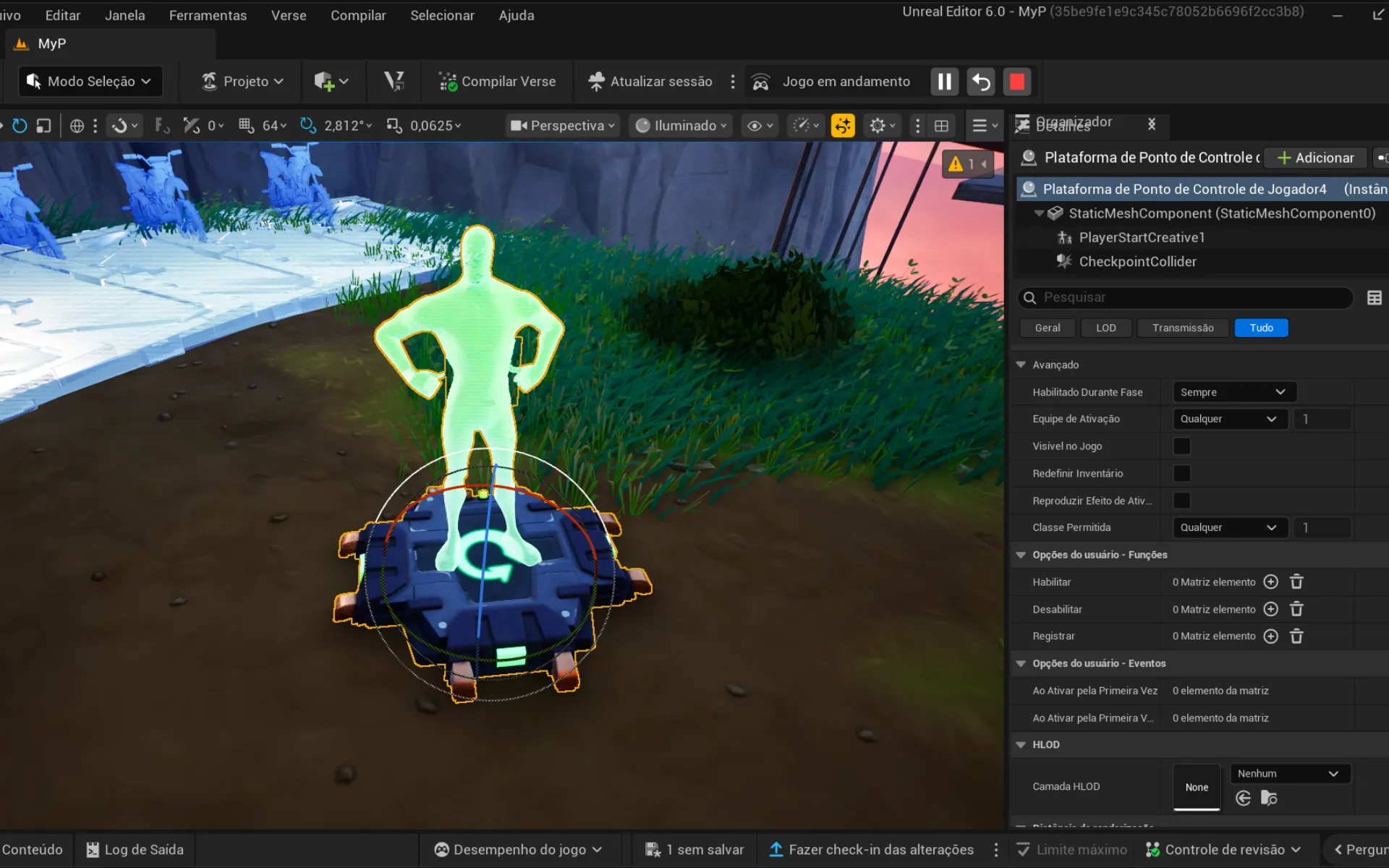Click the yellow viewport warning icon
Image resolution: width=1389 pixels, height=868 pixels.
click(956, 164)
